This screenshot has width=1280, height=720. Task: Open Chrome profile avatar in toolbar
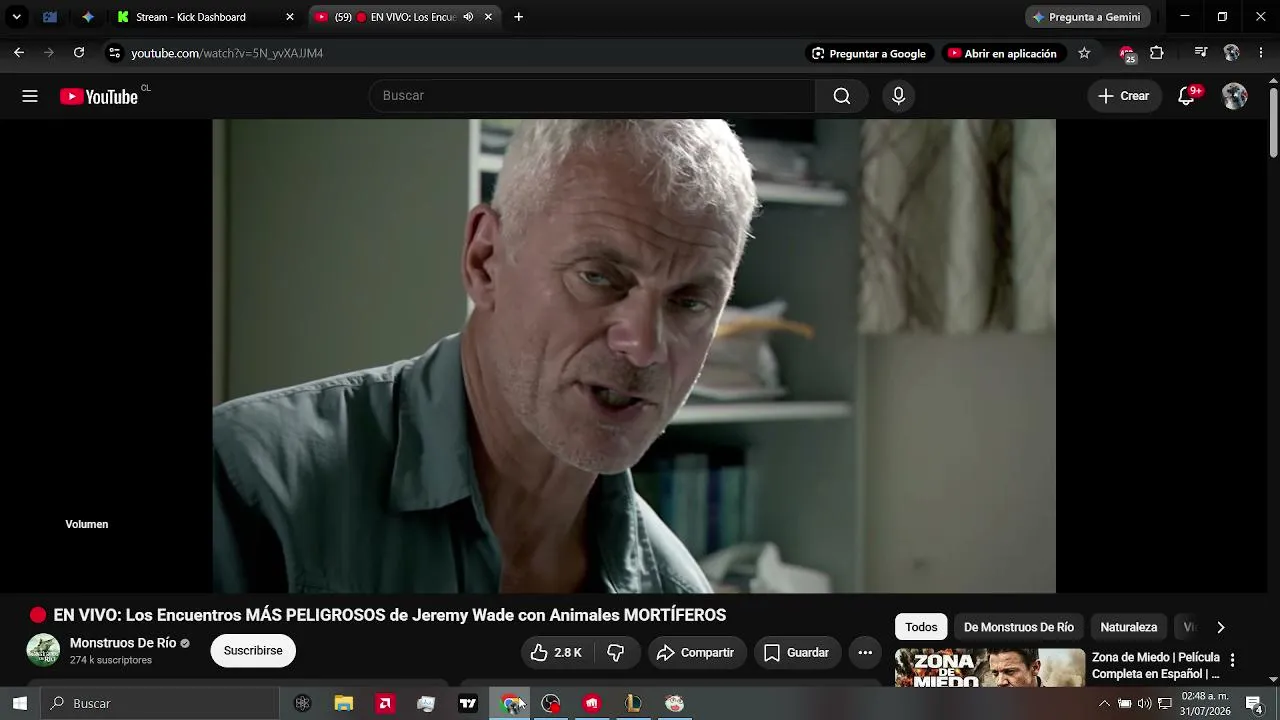click(1231, 53)
